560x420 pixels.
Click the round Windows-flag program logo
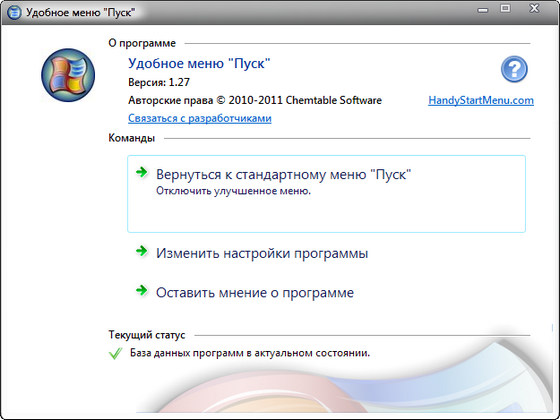tap(68, 75)
